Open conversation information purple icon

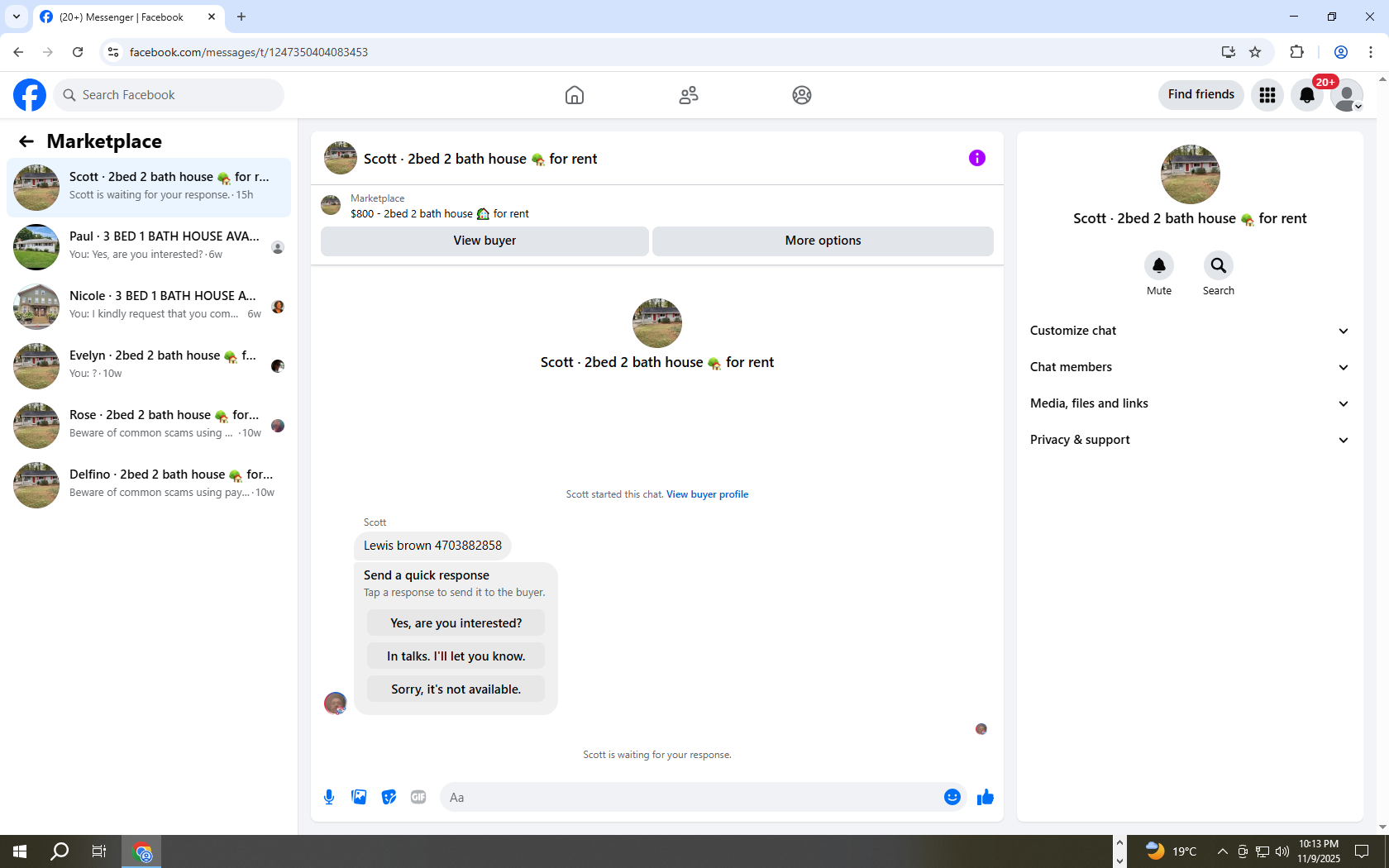(x=977, y=158)
